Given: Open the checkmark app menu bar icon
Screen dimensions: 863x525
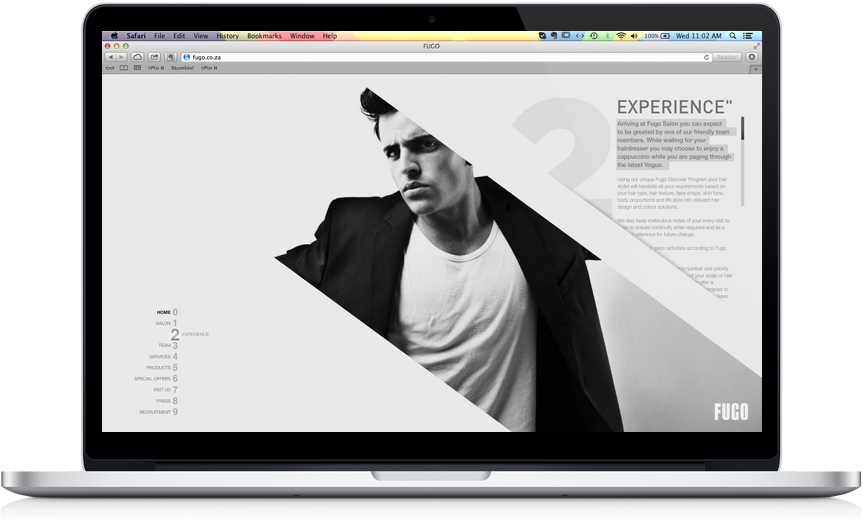Looking at the screenshot, I should 542,36.
